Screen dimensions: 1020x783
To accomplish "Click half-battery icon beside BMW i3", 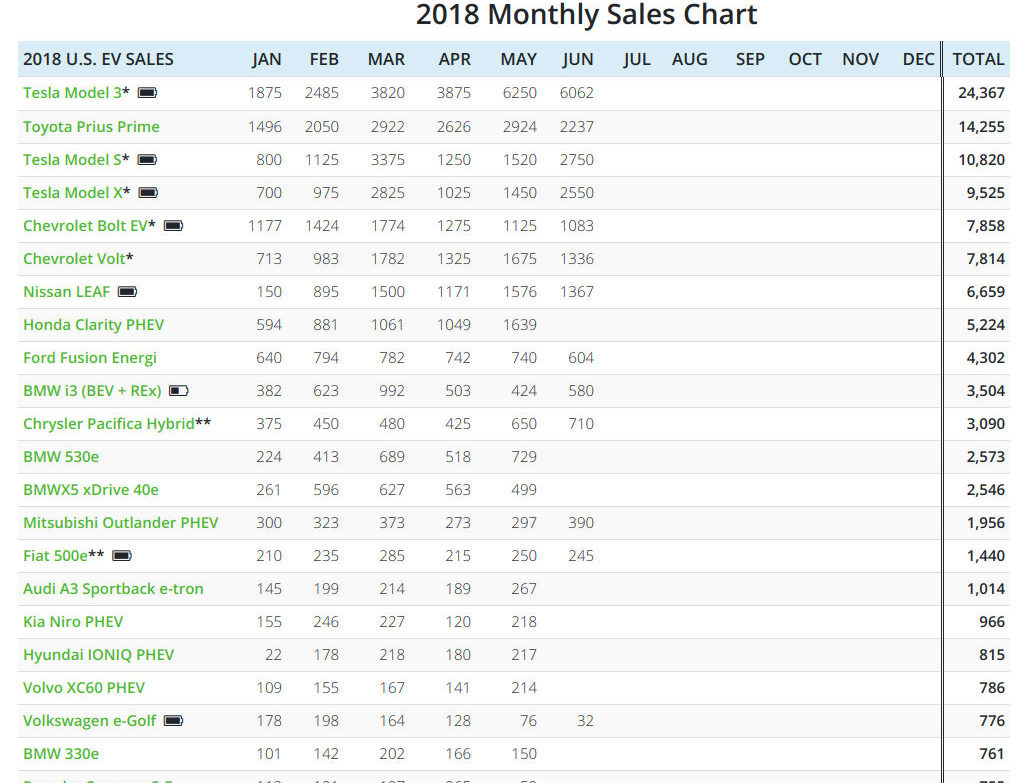I will coord(179,391).
